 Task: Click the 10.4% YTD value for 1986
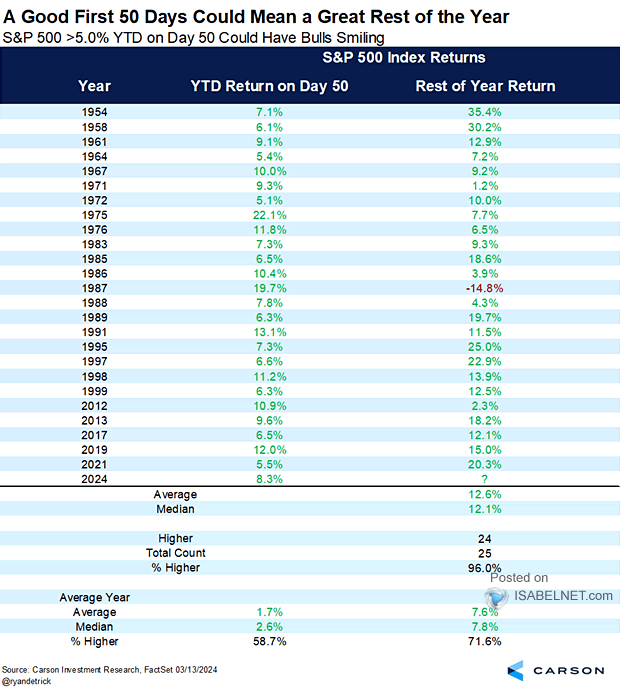(270, 274)
